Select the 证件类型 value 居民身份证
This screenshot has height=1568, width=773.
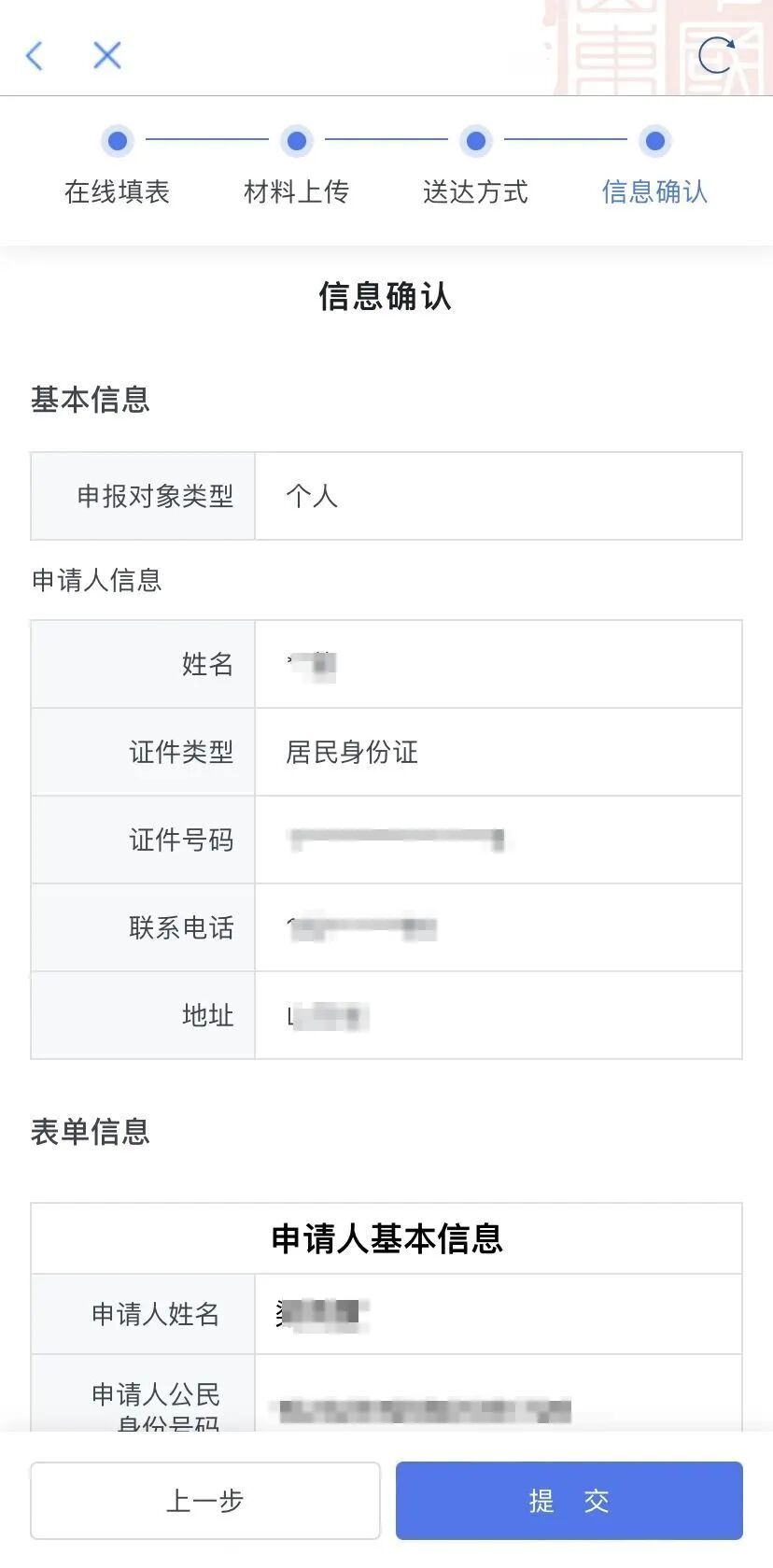352,752
